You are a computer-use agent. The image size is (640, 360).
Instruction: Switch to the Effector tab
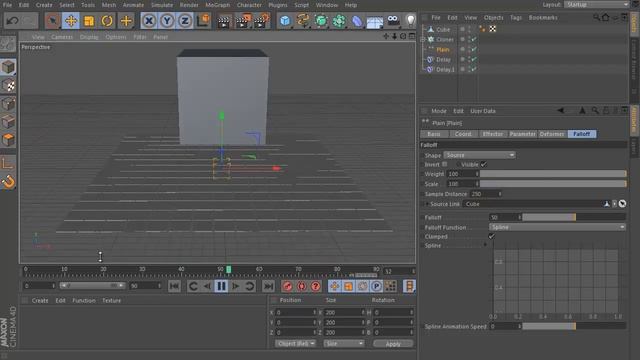493,134
